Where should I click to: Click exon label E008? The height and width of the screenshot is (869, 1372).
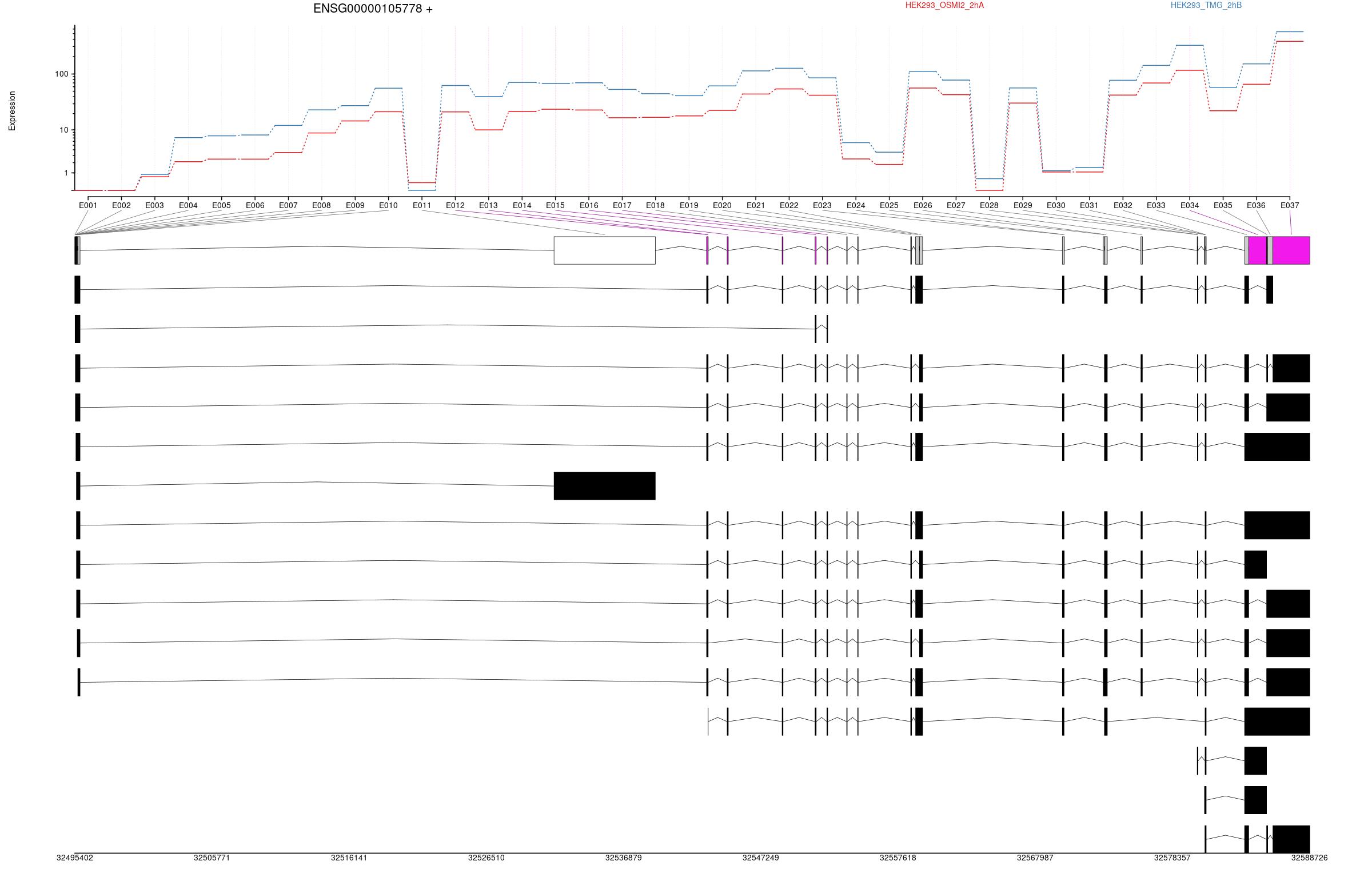tap(321, 205)
